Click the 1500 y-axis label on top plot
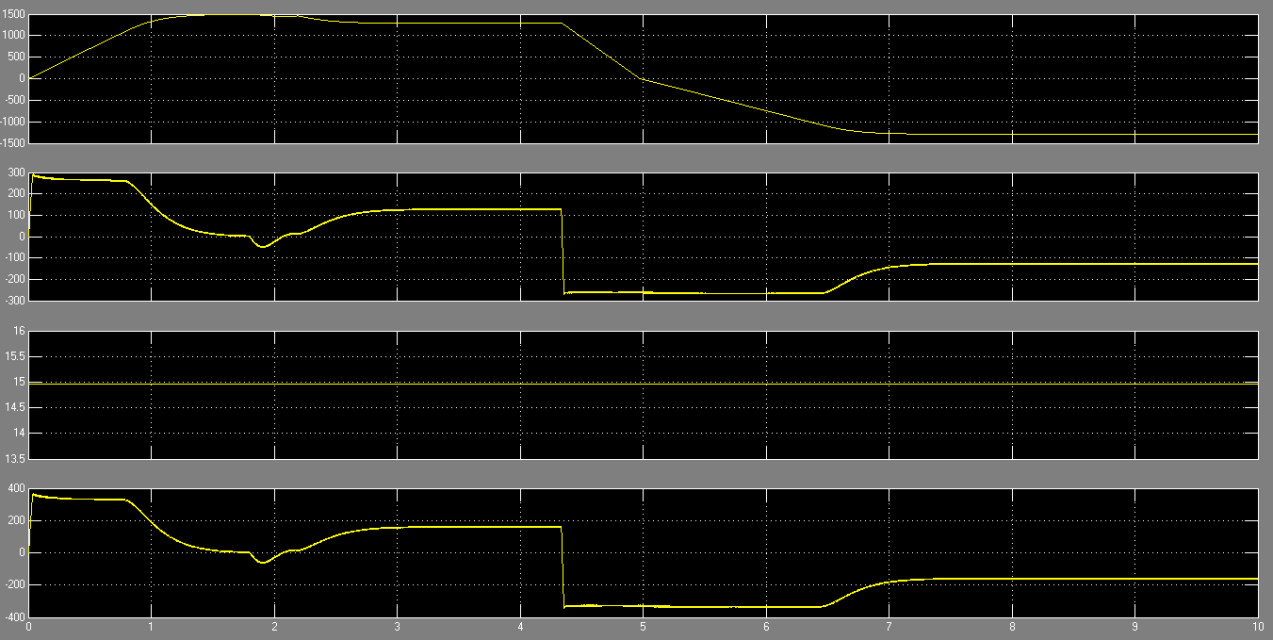The width and height of the screenshot is (1273, 640). click(x=13, y=13)
